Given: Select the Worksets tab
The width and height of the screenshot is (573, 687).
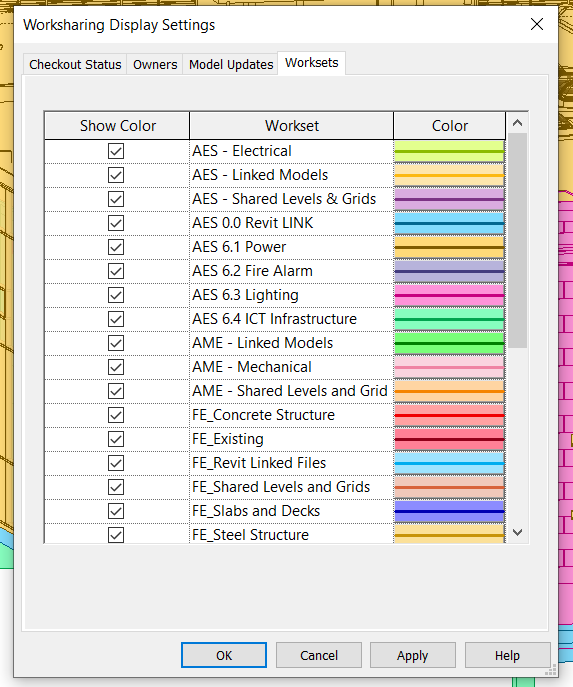Looking at the screenshot, I should (x=311, y=63).
